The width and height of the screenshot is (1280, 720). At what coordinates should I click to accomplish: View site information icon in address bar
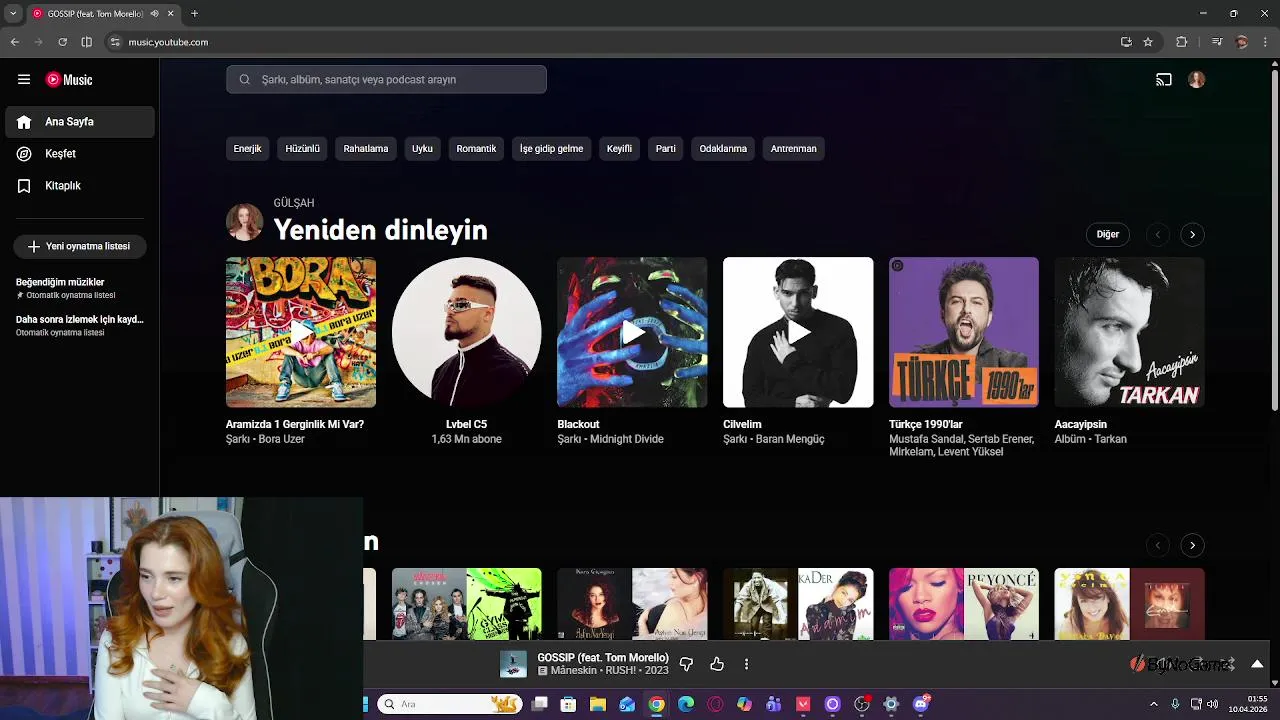[115, 42]
